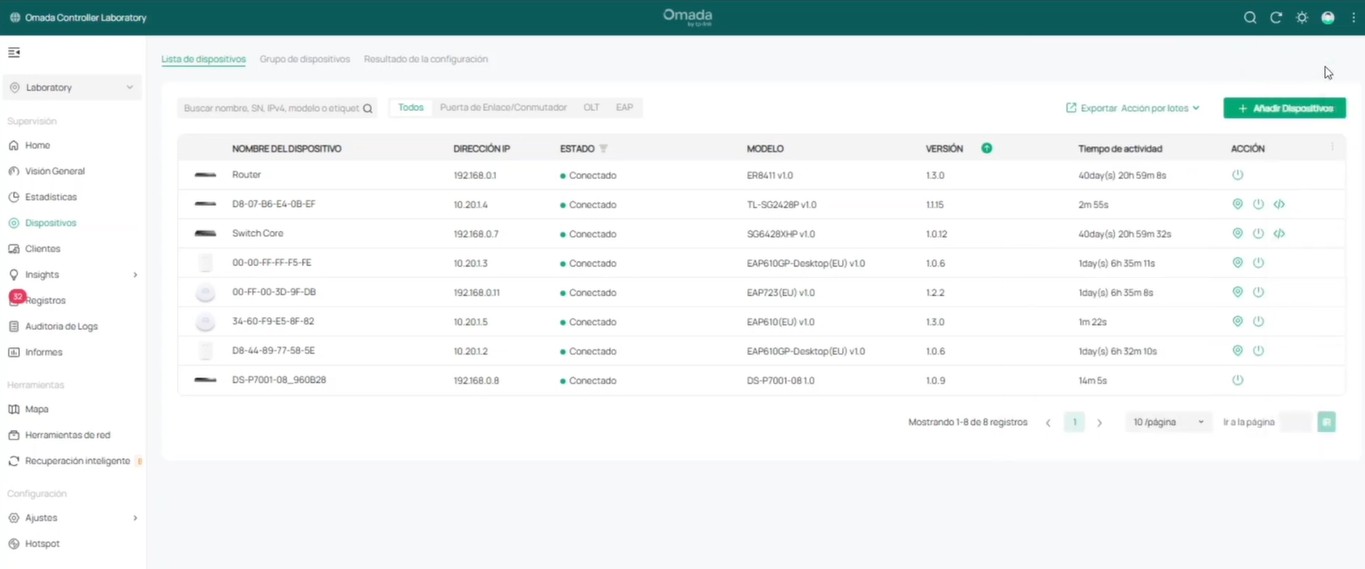Click the reboot icon for Router row
The height and width of the screenshot is (569, 1365).
point(1238,175)
